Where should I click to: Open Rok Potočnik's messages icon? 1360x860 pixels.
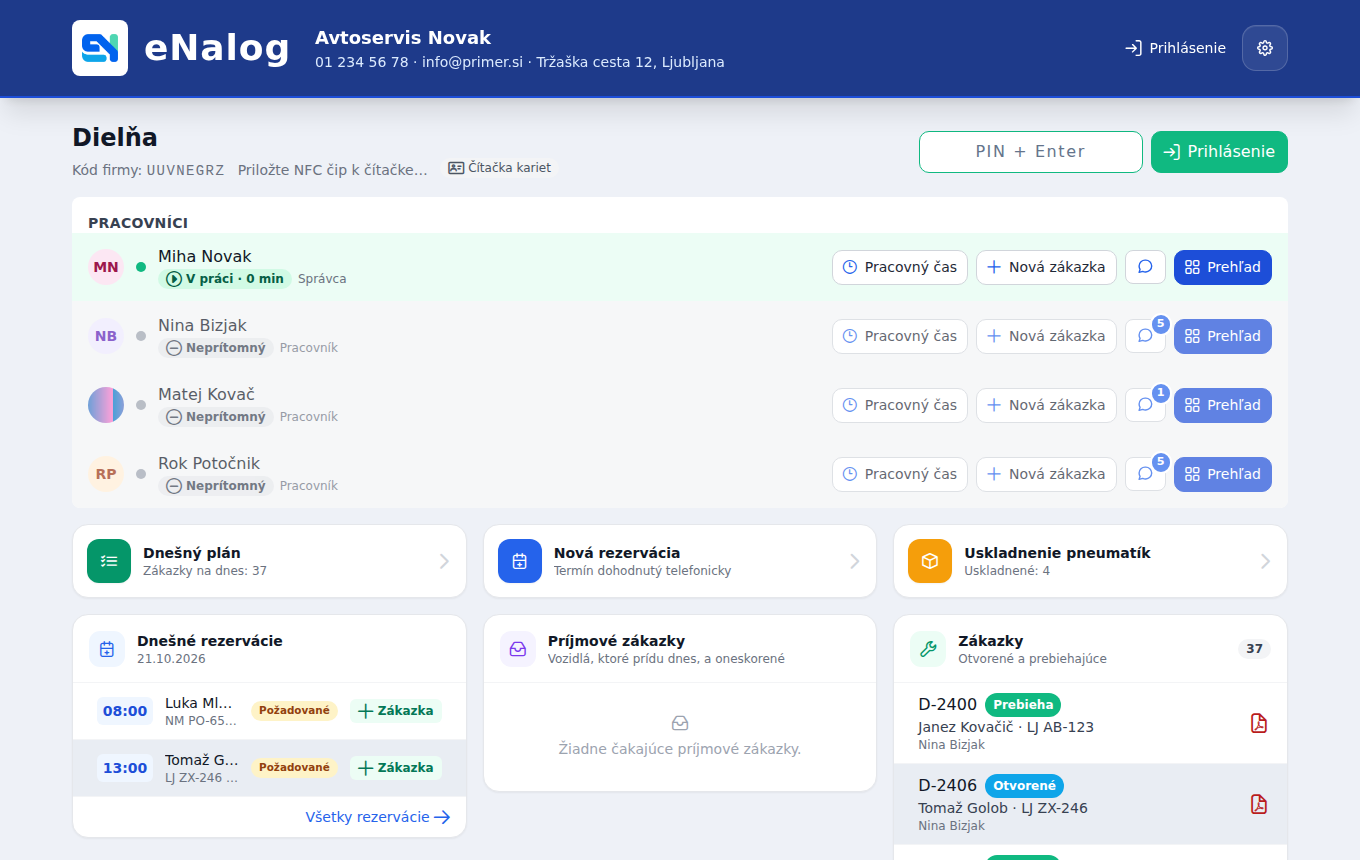1146,474
